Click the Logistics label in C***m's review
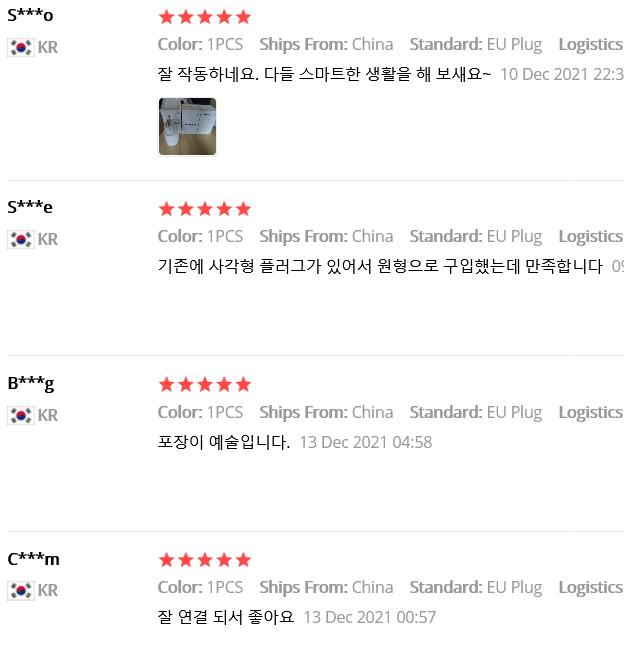 (x=591, y=588)
